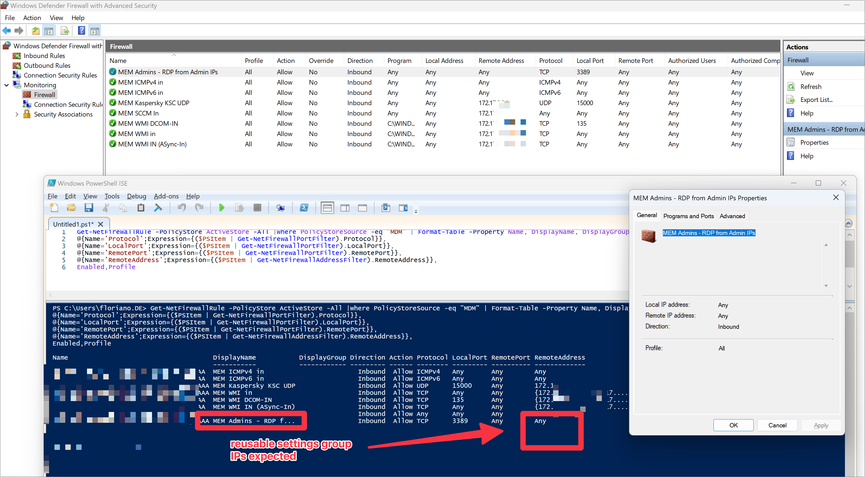
Task: Select Connection Security Rules under root node
Action: click(x=60, y=76)
